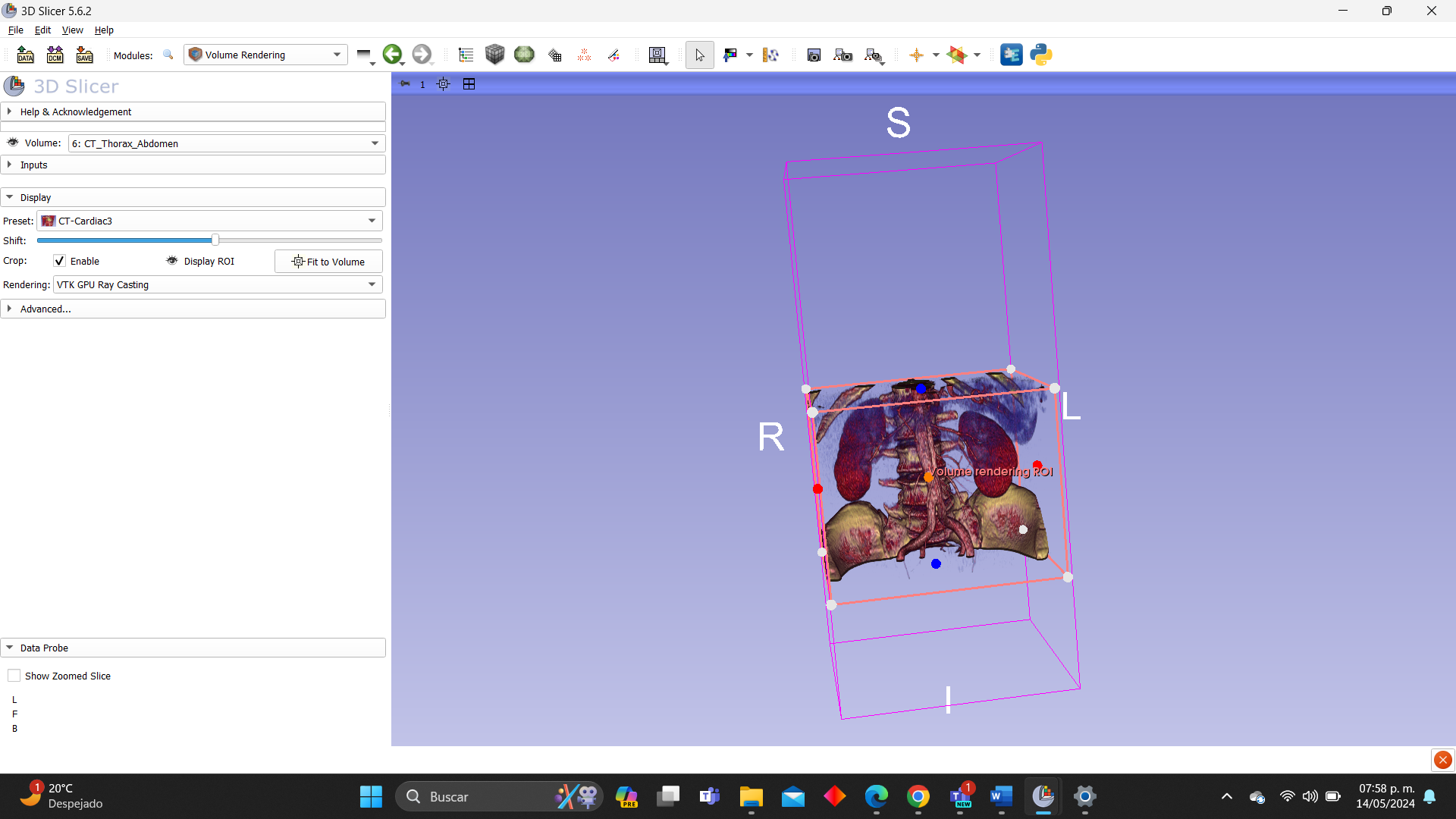Viewport: 1456px width, 819px height.
Task: Click the Save data icon
Action: (84, 55)
